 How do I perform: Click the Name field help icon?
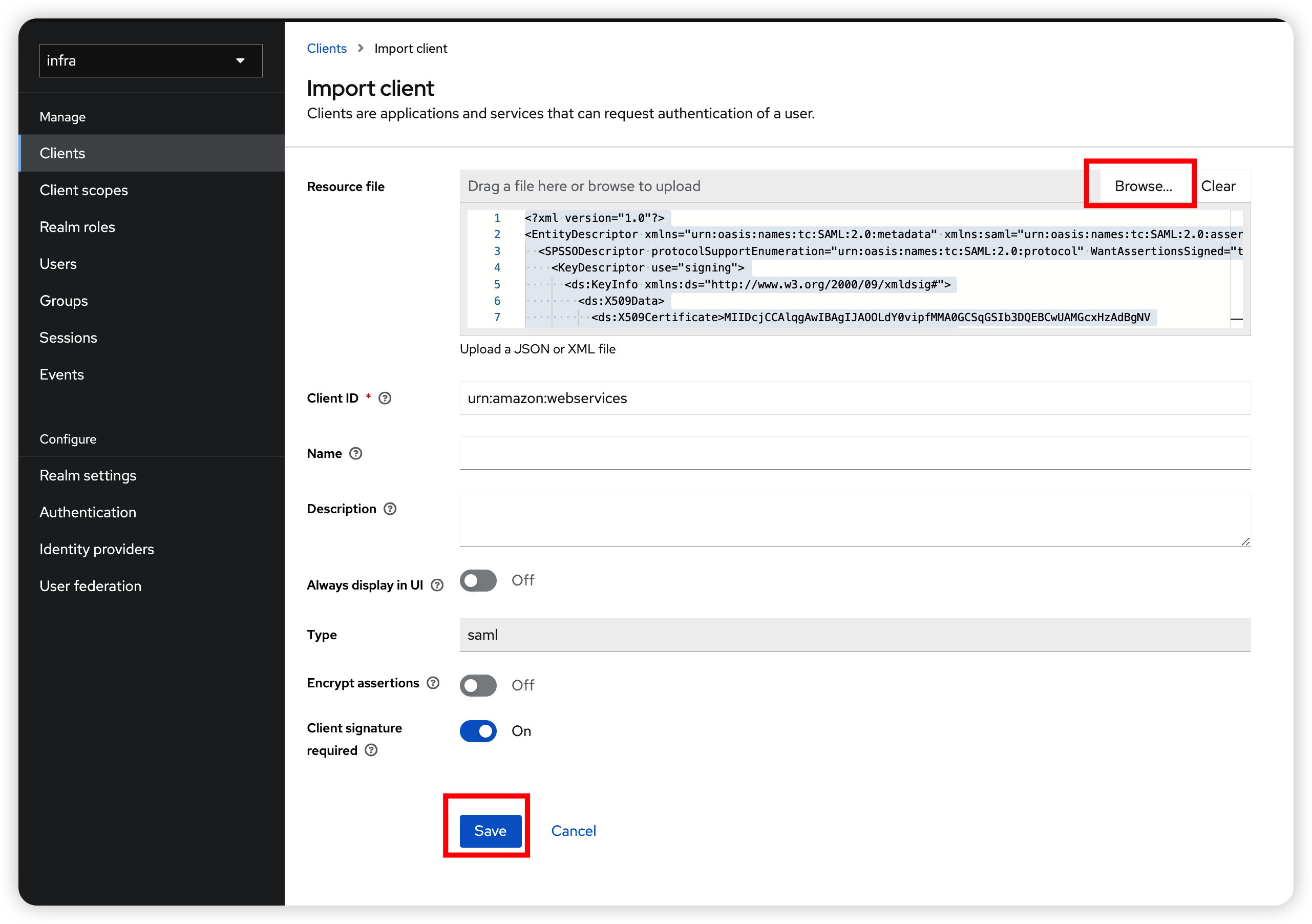click(355, 454)
